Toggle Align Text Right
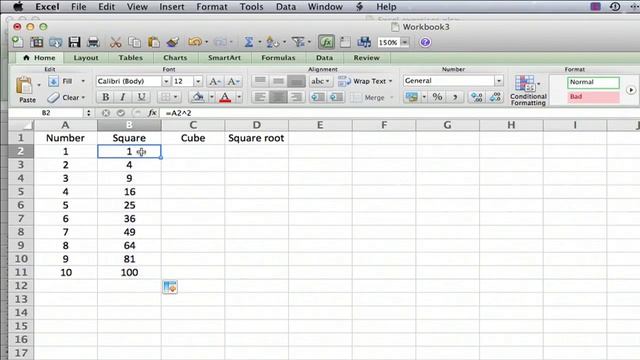Screen dimensions: 640x360 [296, 97]
